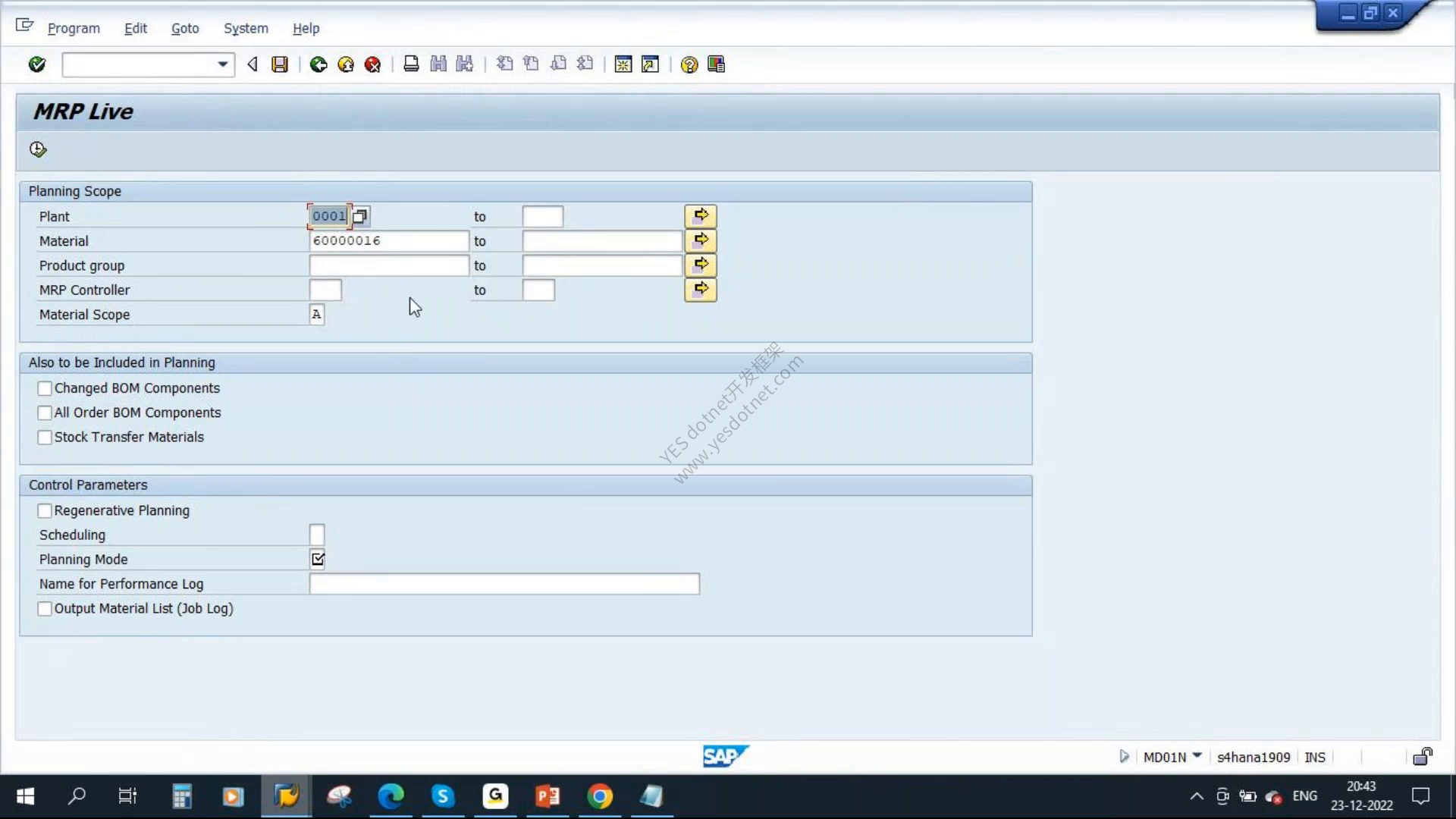Click the SAP window menu icon beside Program
Image resolution: width=1456 pixels, height=819 pixels.
24,26
